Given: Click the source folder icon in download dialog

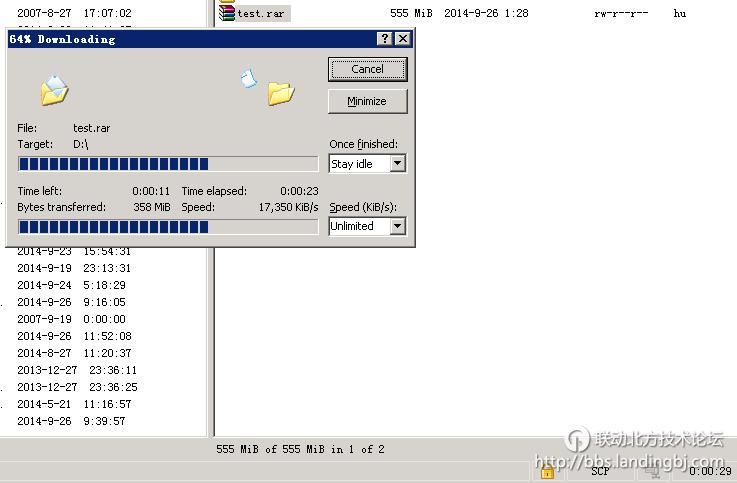Looking at the screenshot, I should [x=54, y=90].
